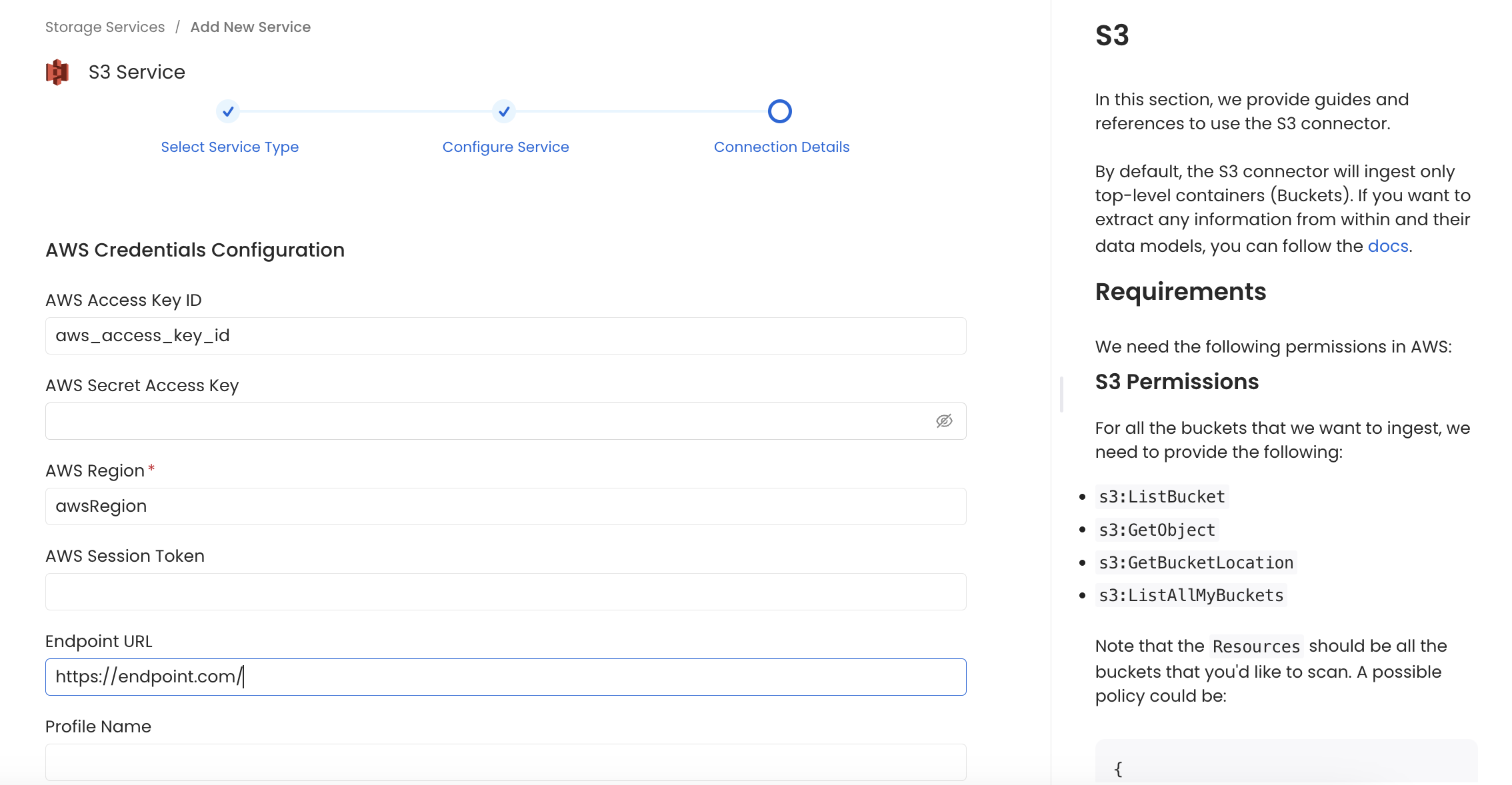Click the completed step icon between progress lines
The image size is (1512, 785).
coord(504,111)
